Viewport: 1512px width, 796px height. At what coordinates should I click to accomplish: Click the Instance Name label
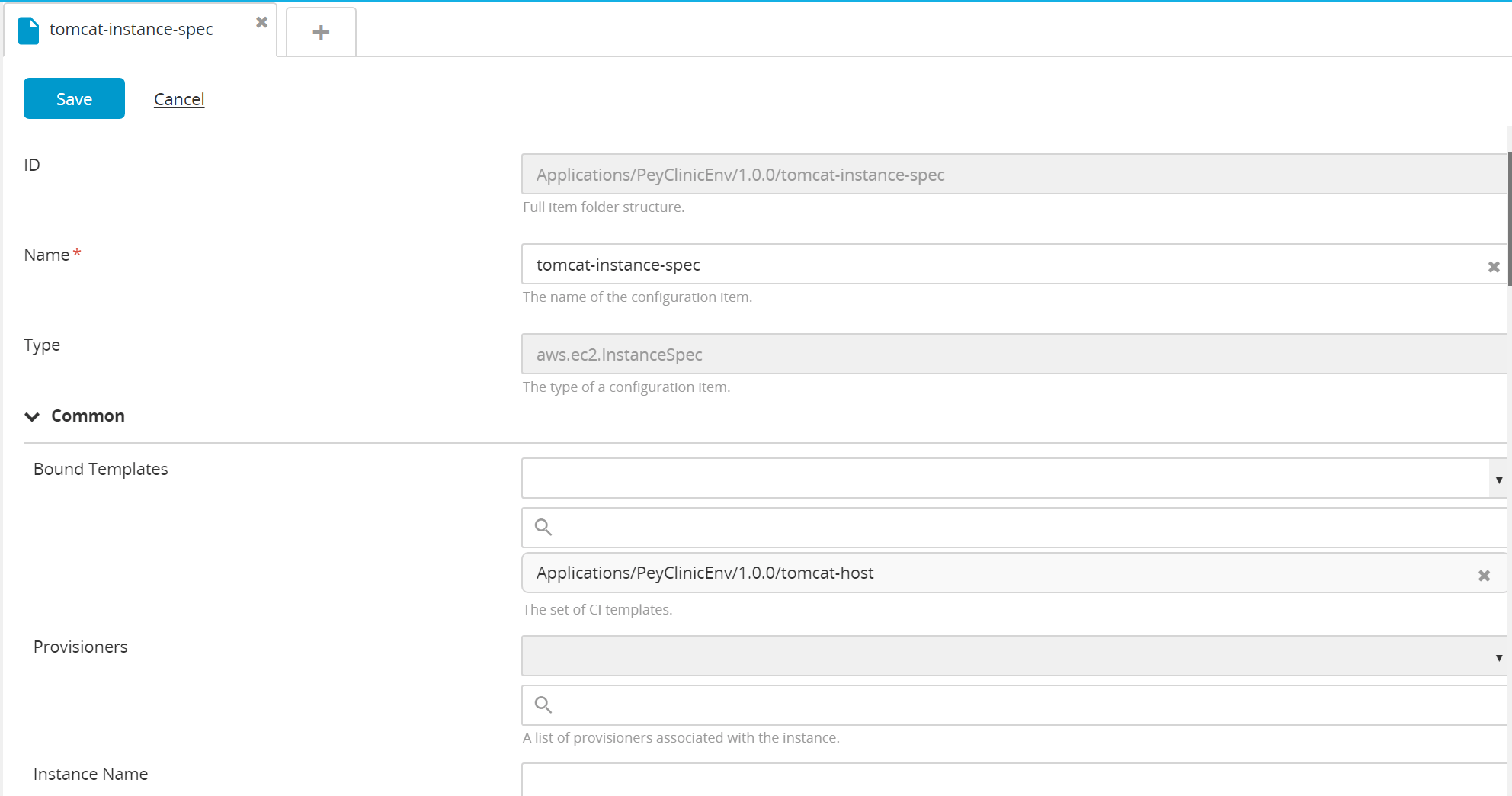click(x=91, y=774)
